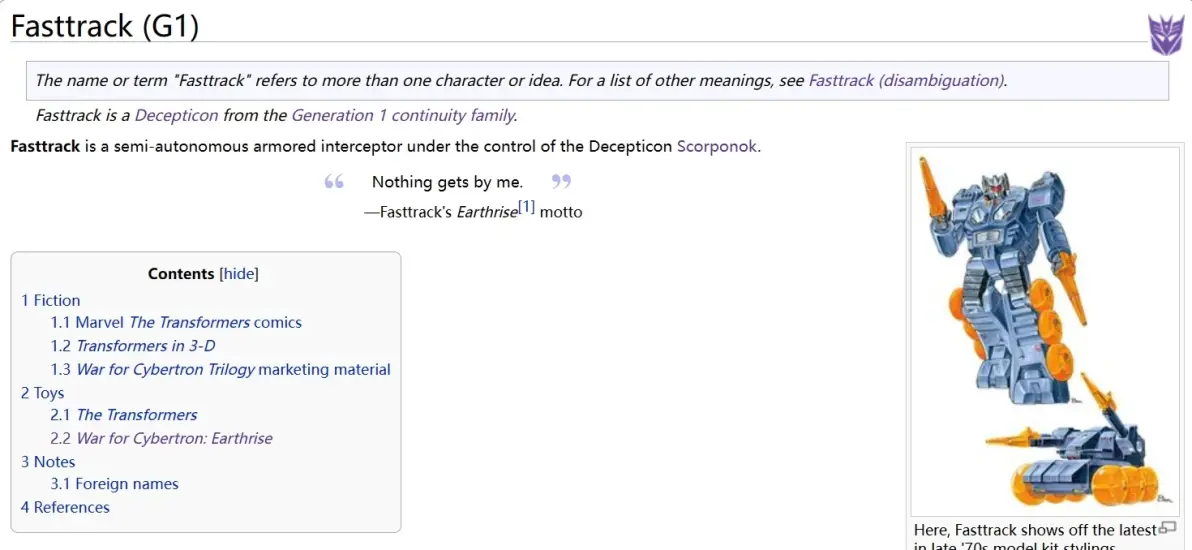Jump to 1.2 Transformers in 3-D
Viewport: 1192px width, 550px height.
[133, 345]
